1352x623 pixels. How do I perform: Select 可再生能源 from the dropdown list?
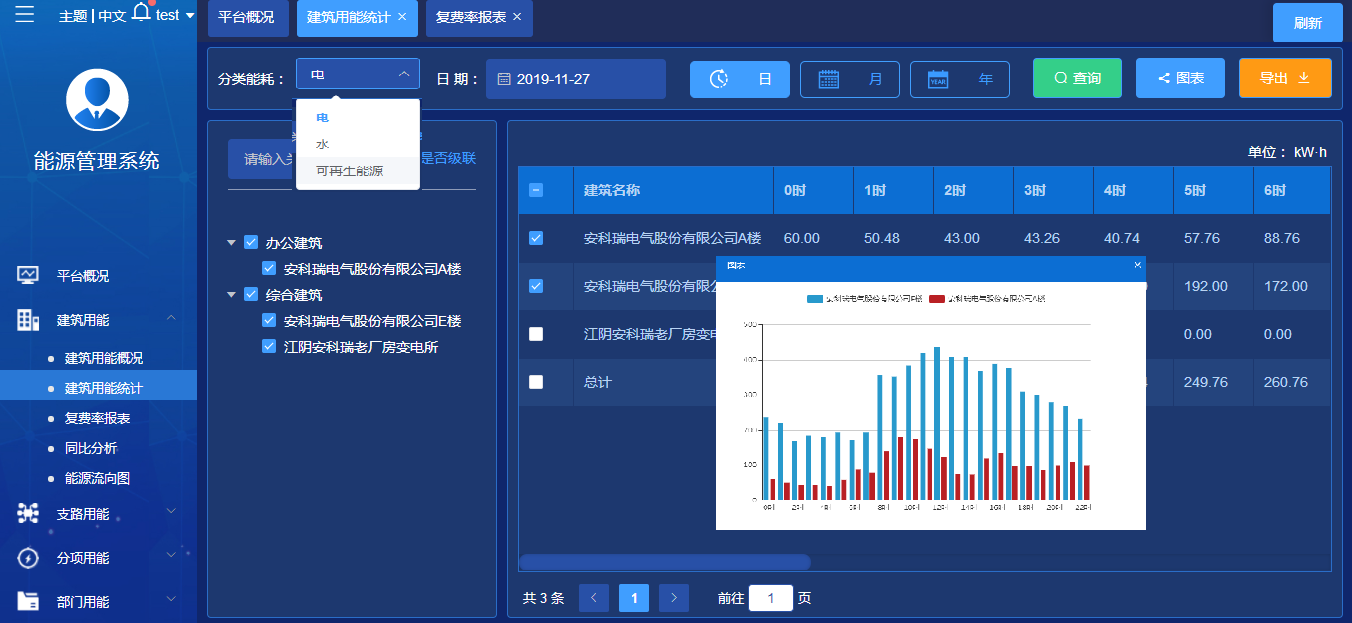pos(357,171)
